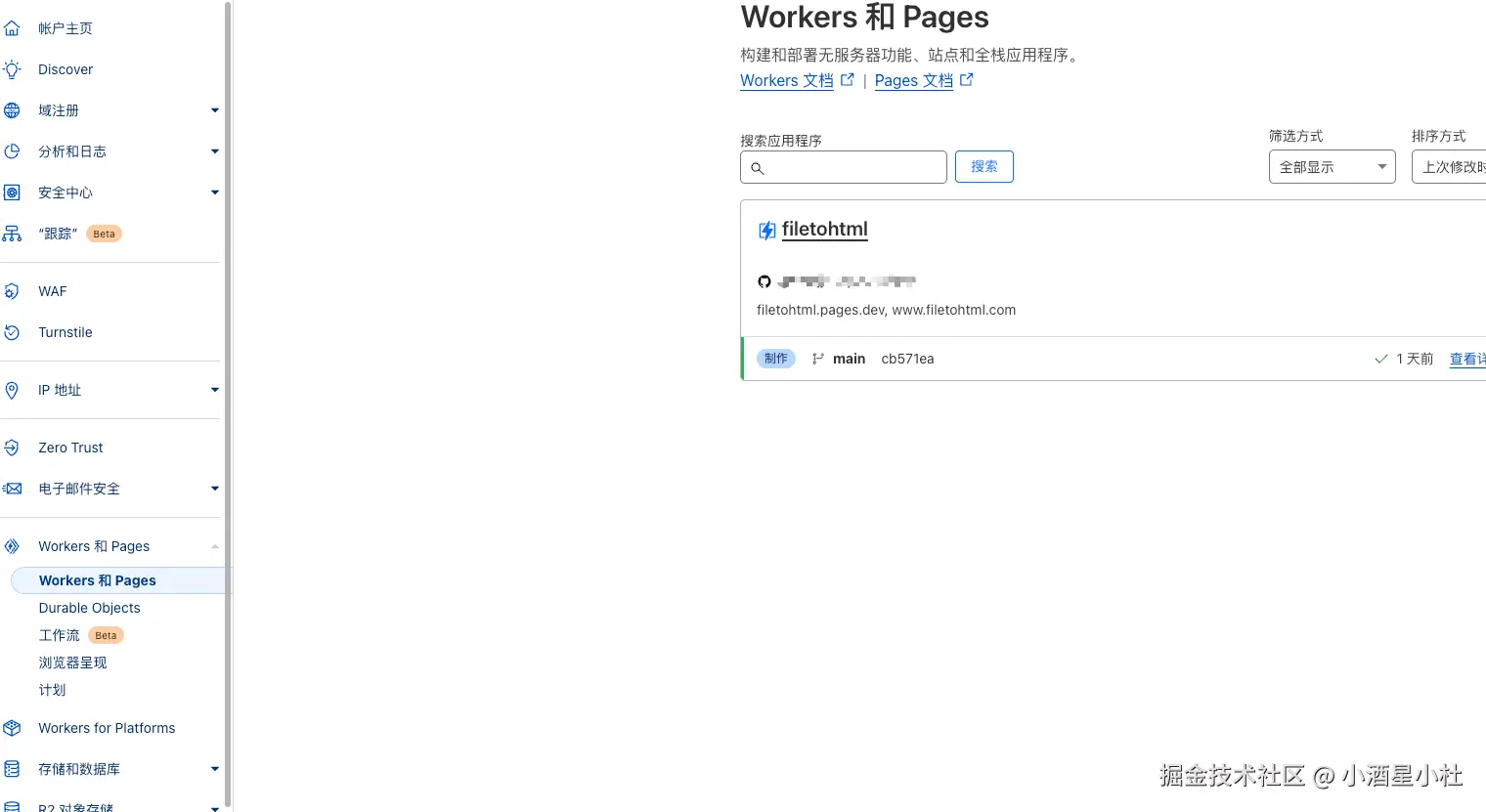Click the home icon beside 帐户主页
This screenshot has width=1486, height=812.
[x=12, y=28]
